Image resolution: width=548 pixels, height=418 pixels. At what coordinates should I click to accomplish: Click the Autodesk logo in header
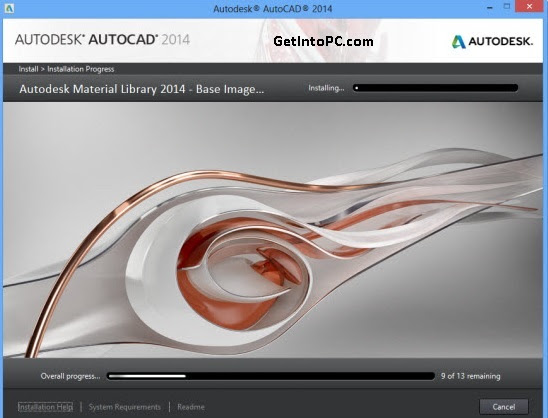[x=492, y=42]
